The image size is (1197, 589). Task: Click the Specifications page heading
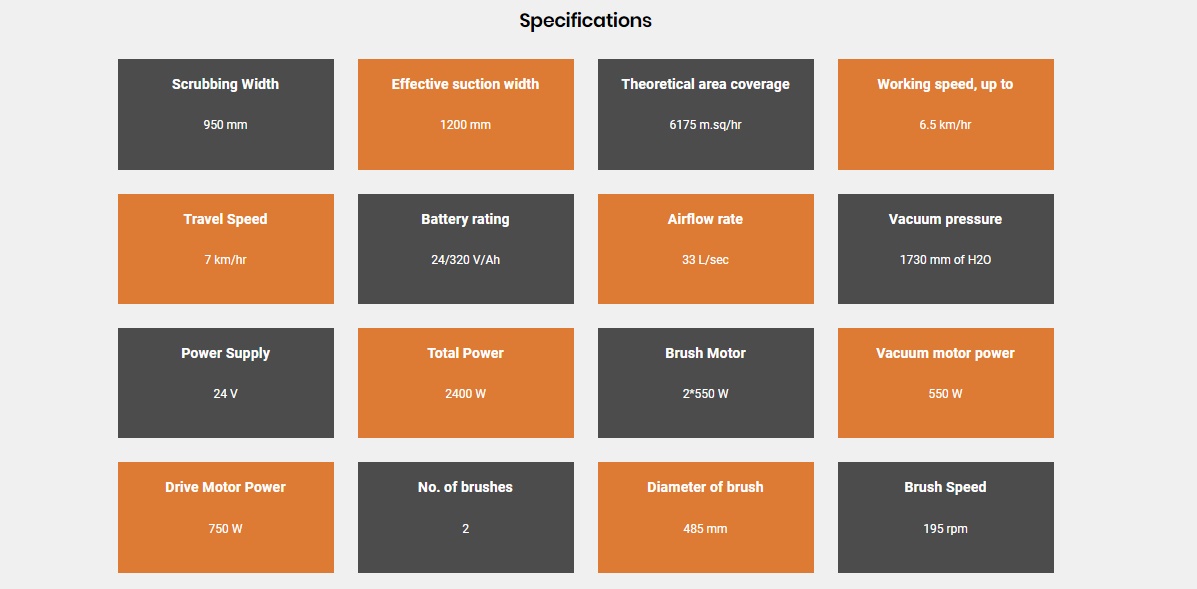(x=585, y=20)
